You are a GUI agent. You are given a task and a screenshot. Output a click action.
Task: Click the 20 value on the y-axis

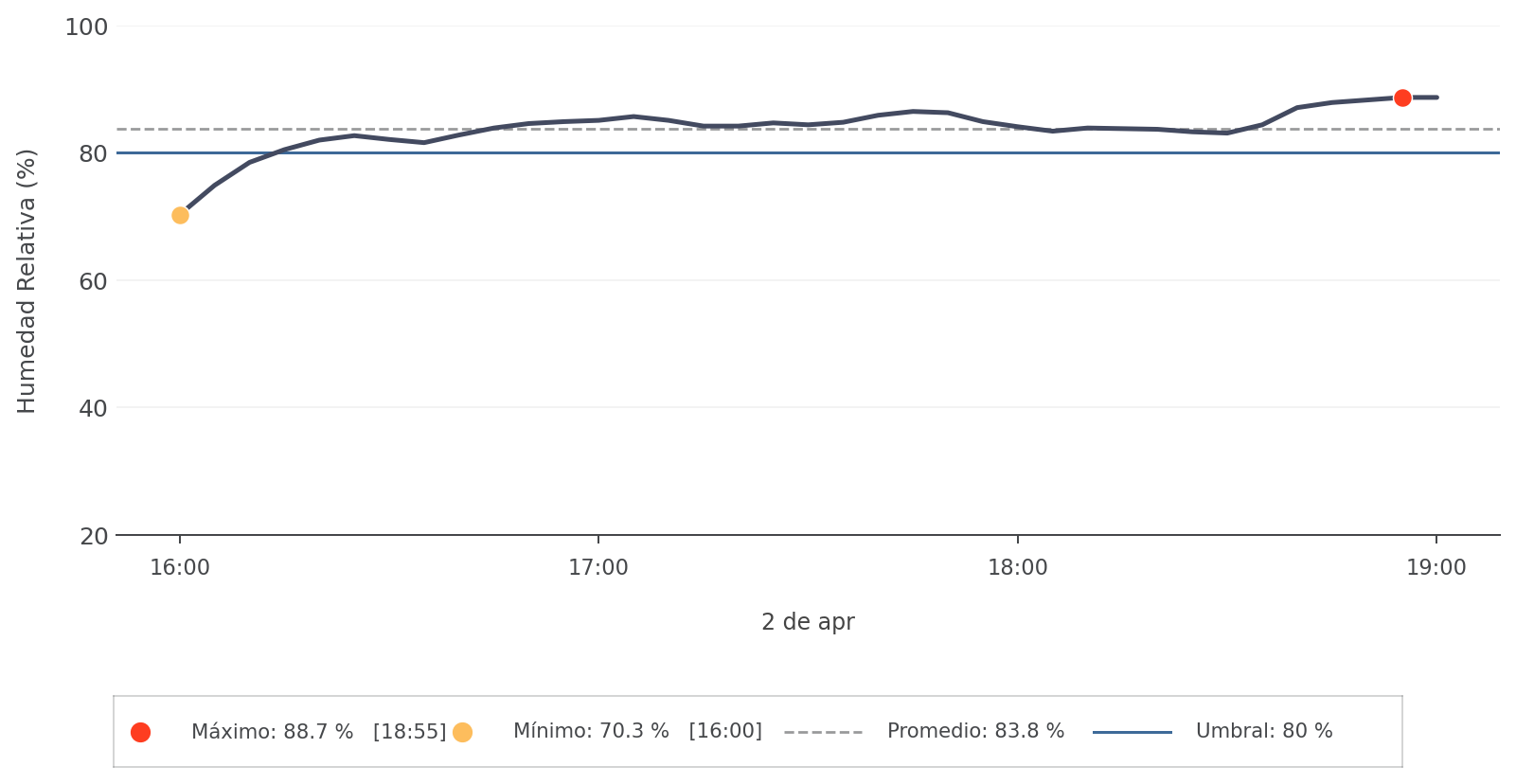[93, 537]
